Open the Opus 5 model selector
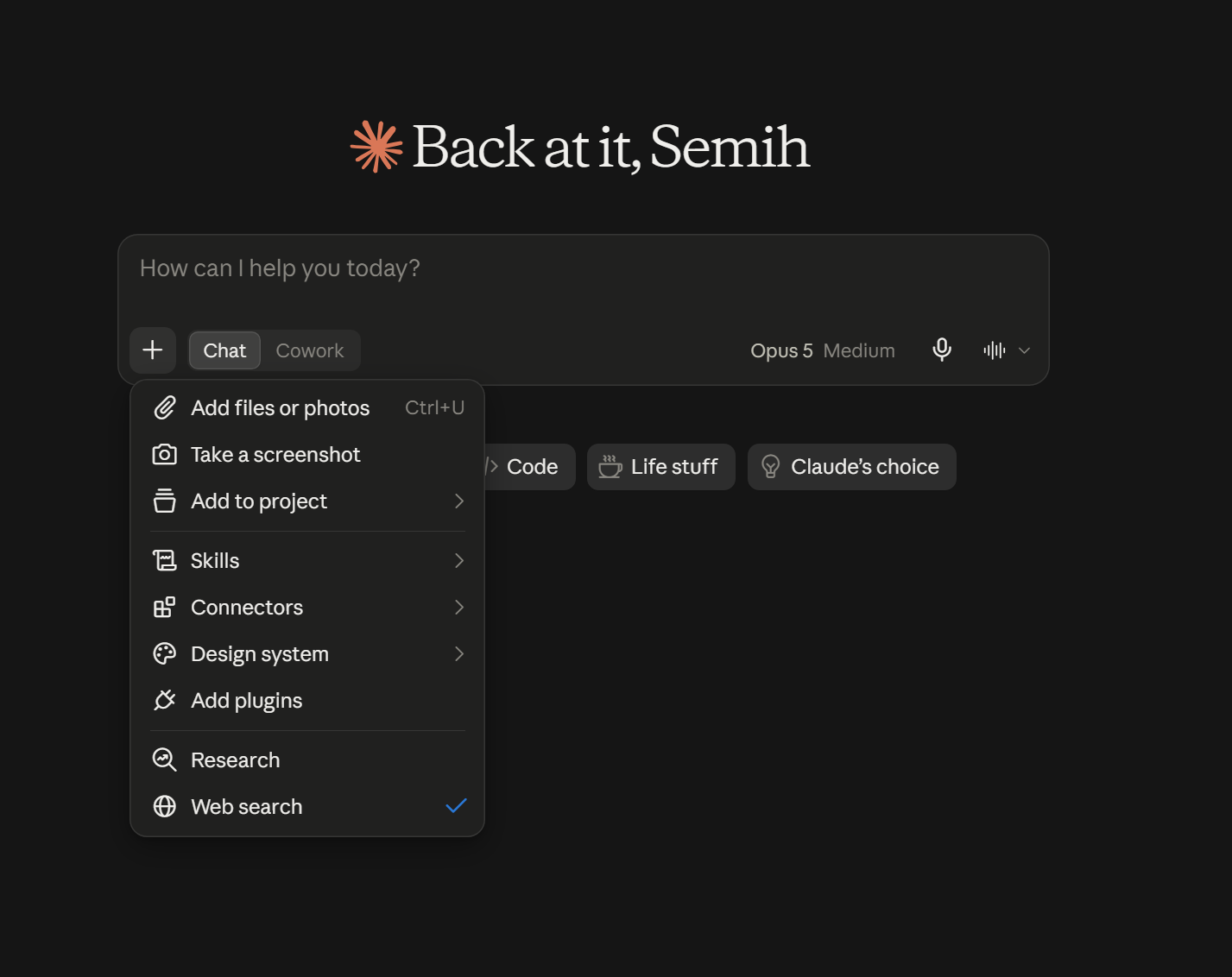This screenshot has height=977, width=1232. click(x=781, y=350)
